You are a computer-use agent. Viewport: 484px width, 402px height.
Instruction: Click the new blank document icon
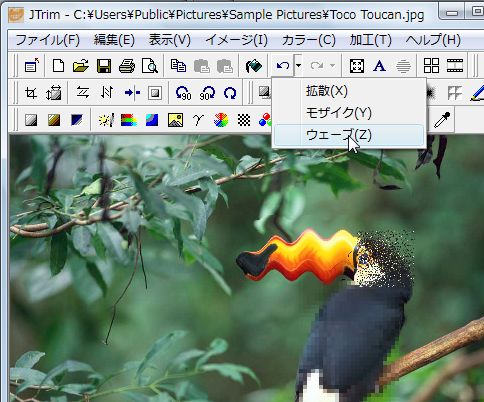coord(59,66)
